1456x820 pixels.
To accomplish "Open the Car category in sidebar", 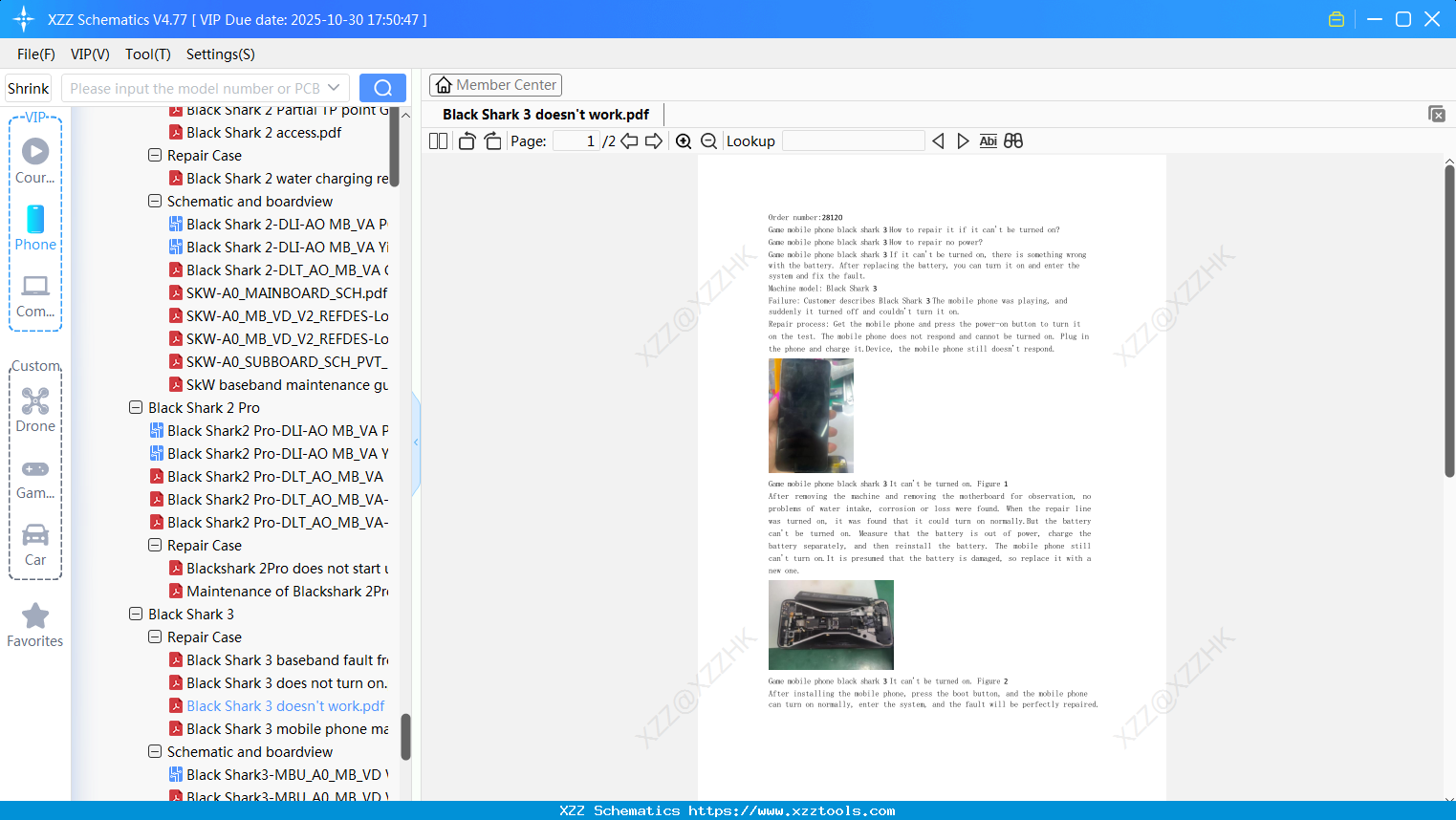I will click(x=35, y=545).
